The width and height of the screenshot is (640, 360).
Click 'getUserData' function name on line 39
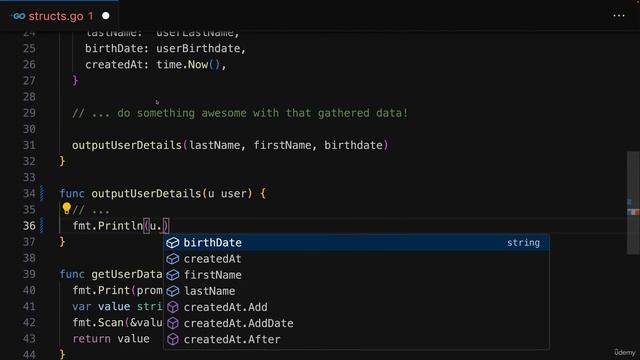[127, 274]
